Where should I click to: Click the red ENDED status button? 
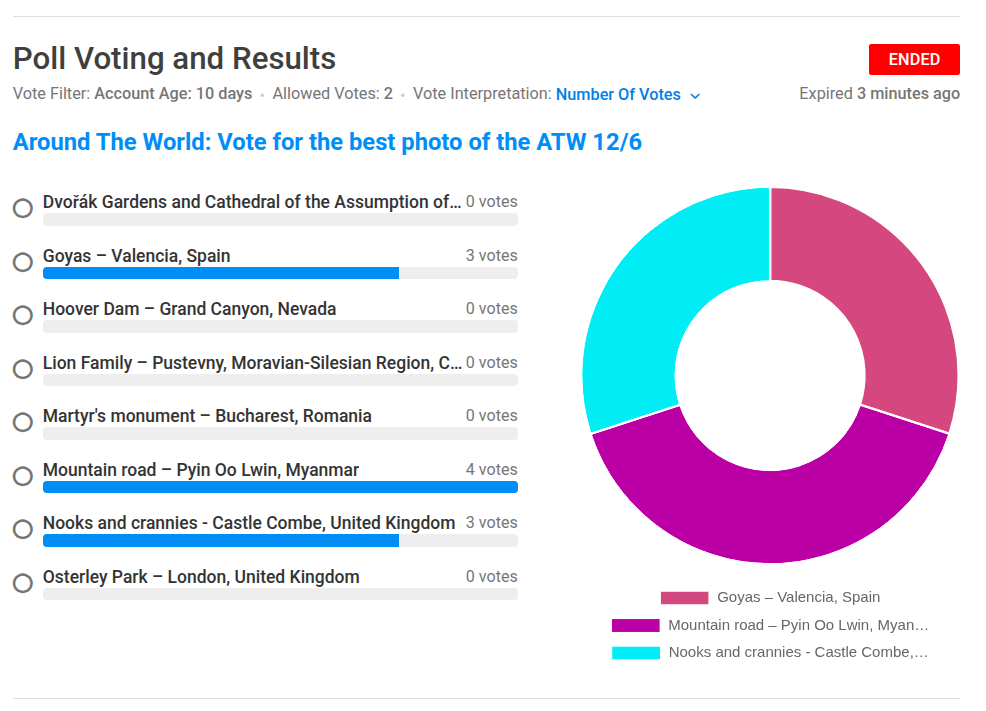tap(914, 60)
